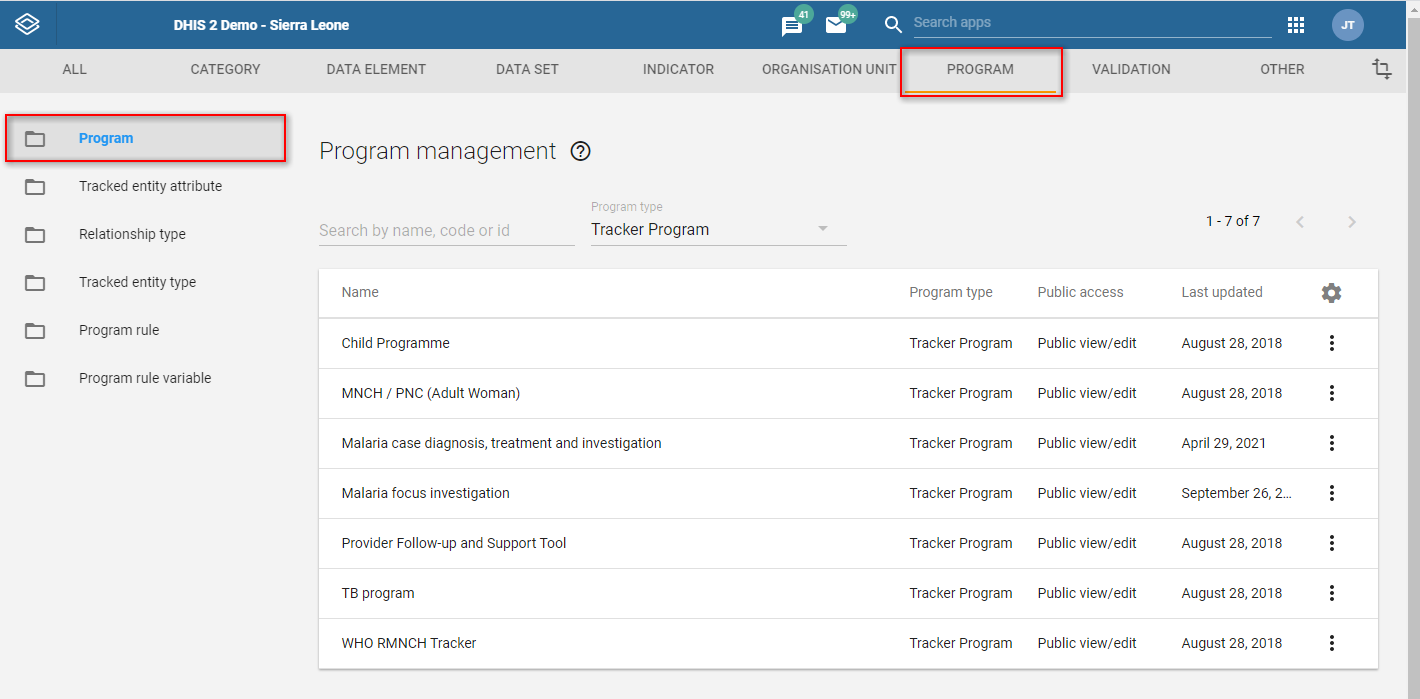Click the crop-style icon in tab bar

[x=1382, y=69]
